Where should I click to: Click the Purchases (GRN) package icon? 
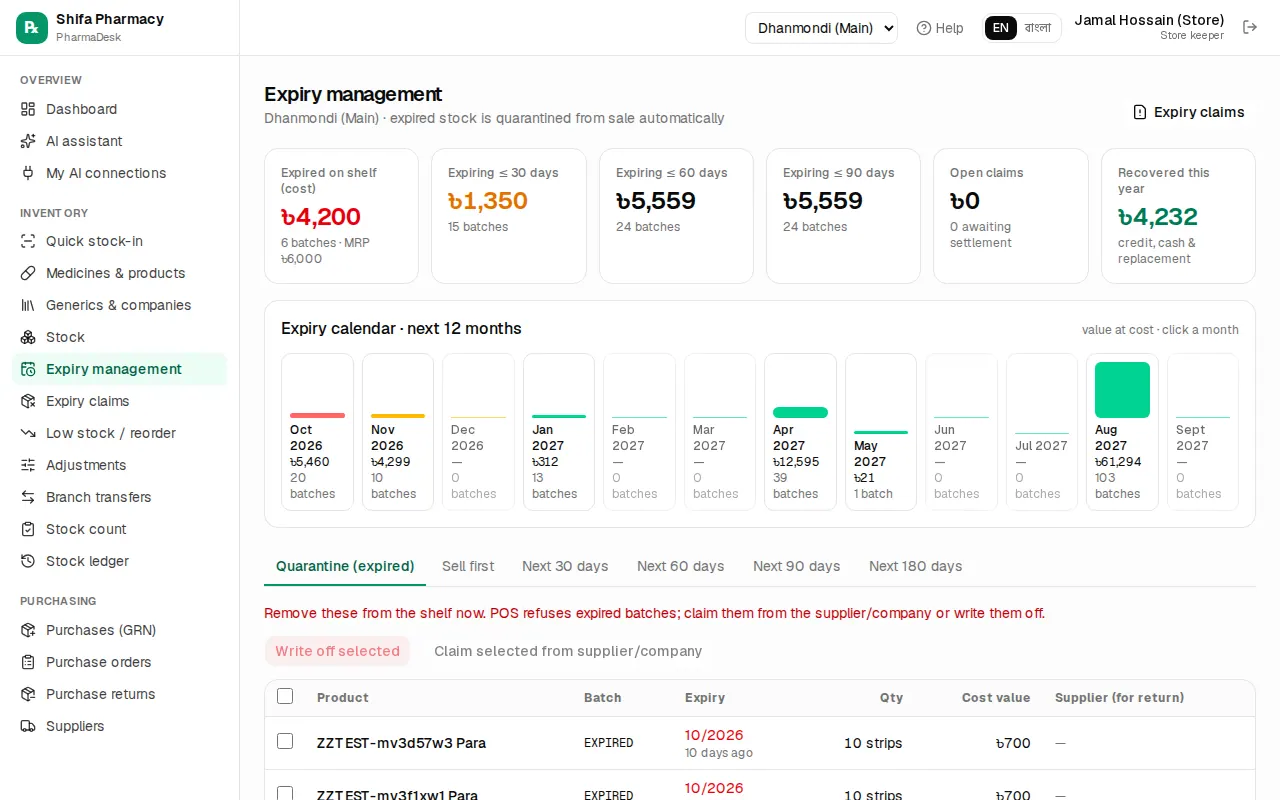pyautogui.click(x=28, y=630)
